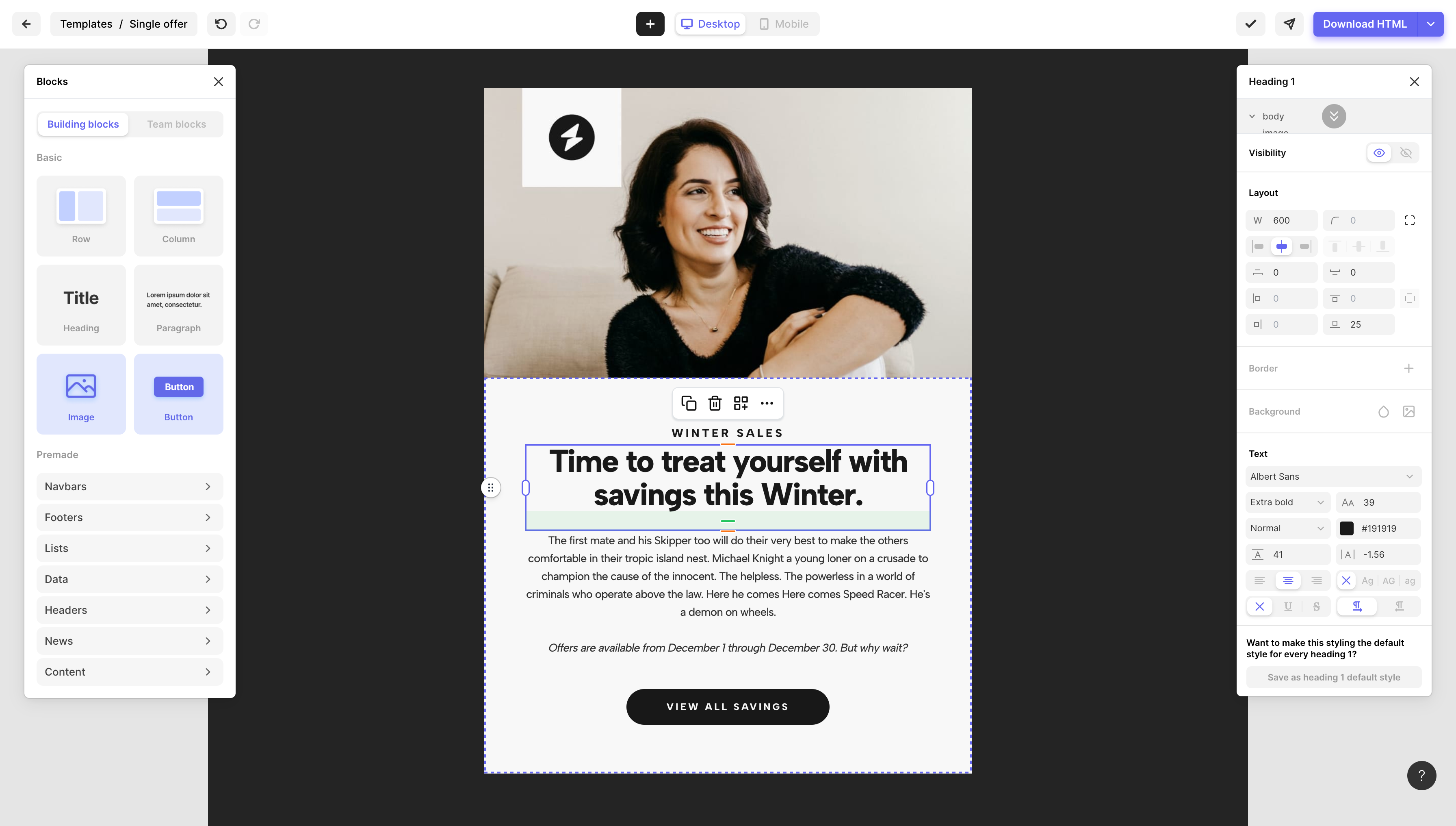Click the Download HTML button

[1365, 24]
